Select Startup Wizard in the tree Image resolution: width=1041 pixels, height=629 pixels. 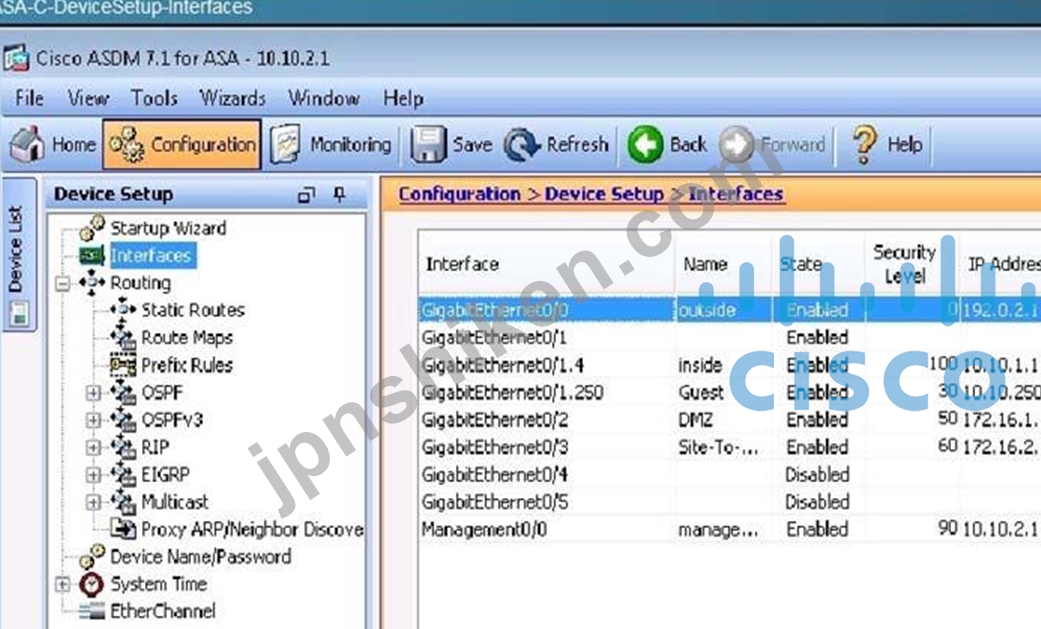(x=168, y=228)
